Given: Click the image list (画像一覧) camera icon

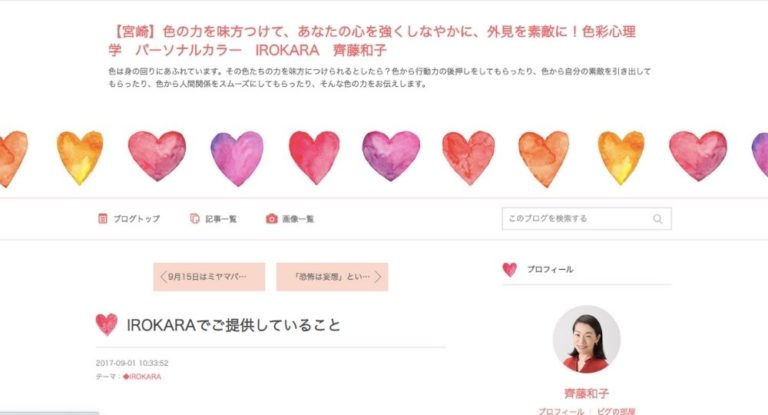Looking at the screenshot, I should pyautogui.click(x=271, y=219).
